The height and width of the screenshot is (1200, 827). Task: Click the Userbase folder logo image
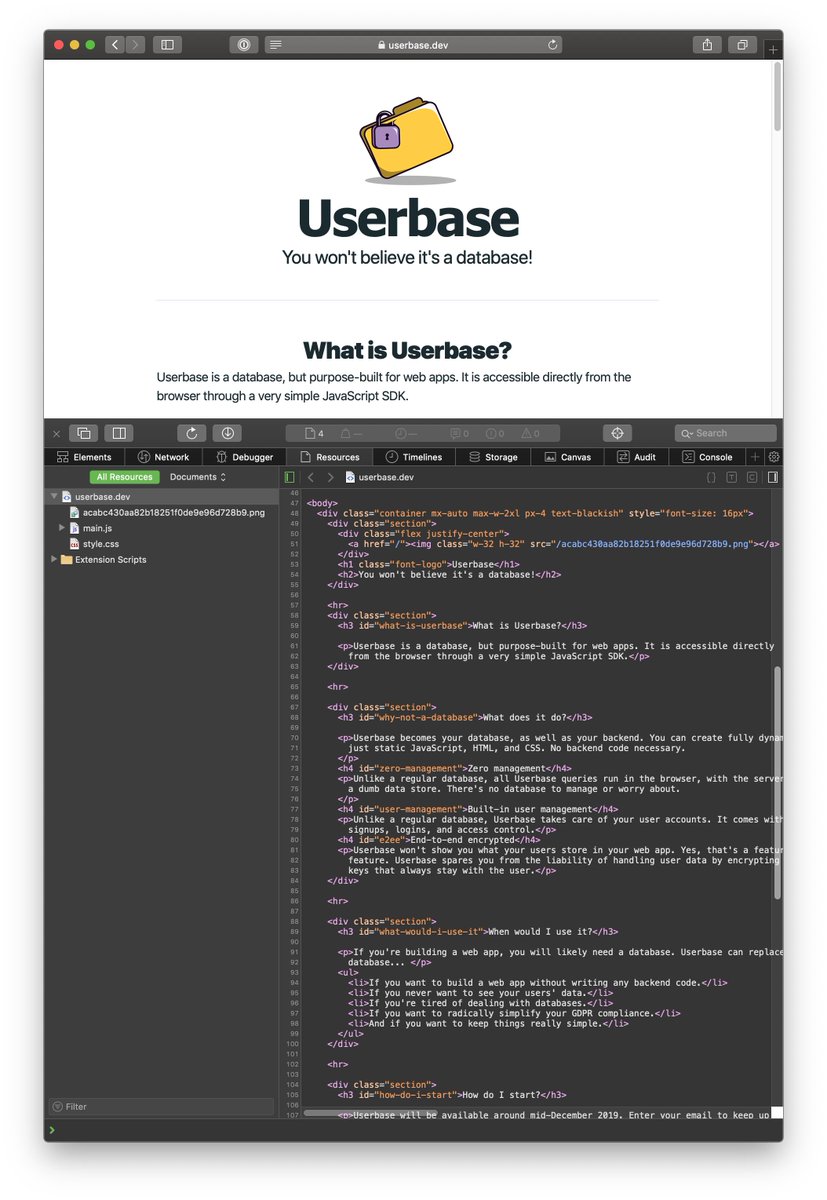tap(408, 140)
